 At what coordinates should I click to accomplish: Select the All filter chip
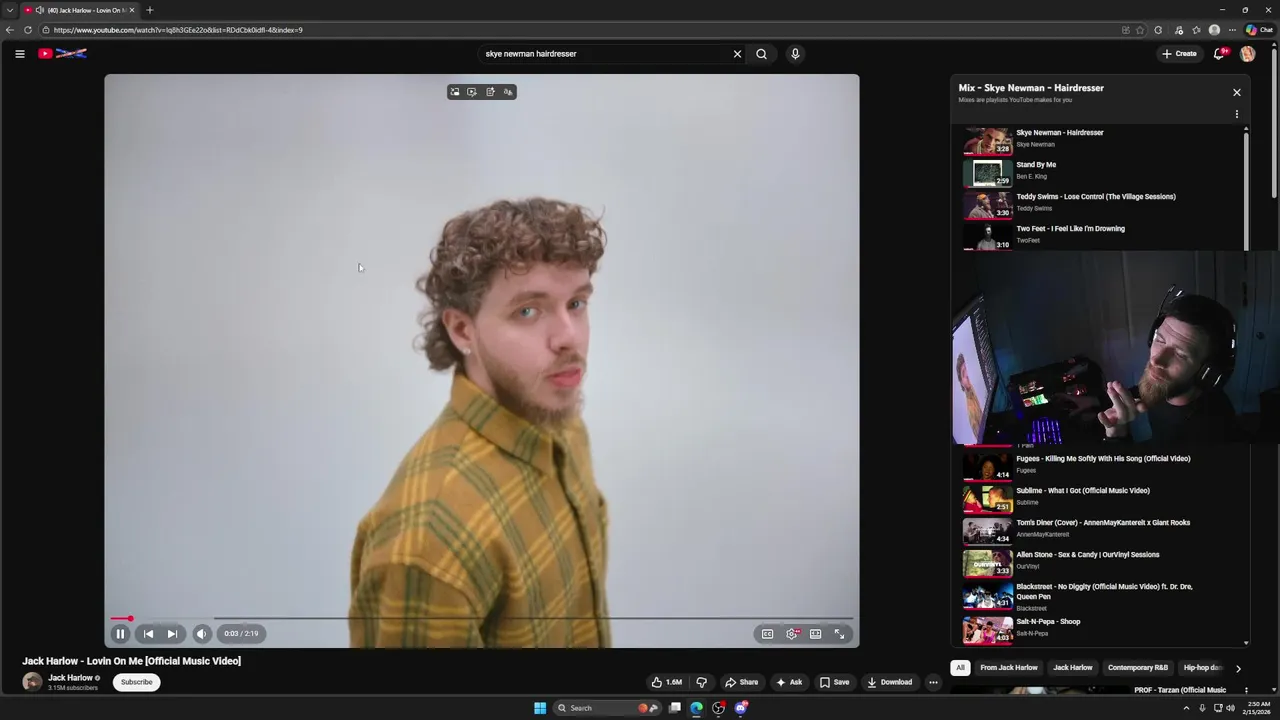tap(960, 667)
